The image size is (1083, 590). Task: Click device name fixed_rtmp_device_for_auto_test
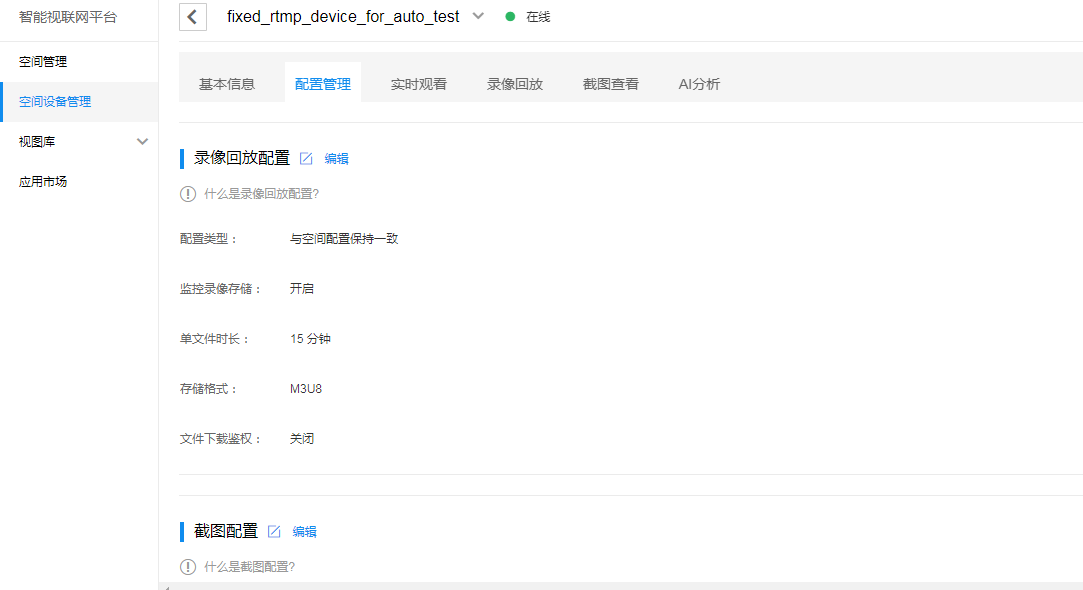click(x=343, y=17)
